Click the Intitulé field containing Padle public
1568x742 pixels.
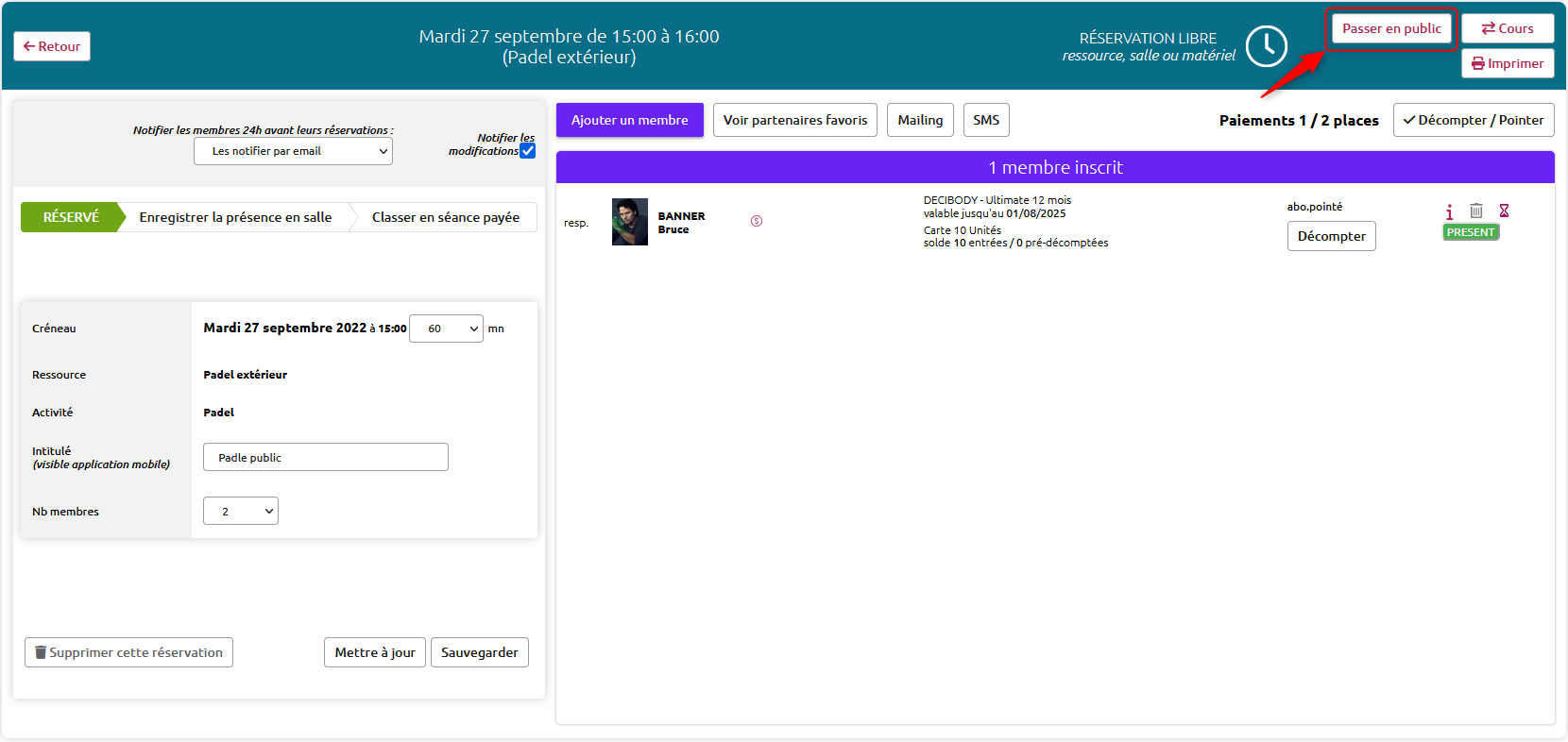326,457
